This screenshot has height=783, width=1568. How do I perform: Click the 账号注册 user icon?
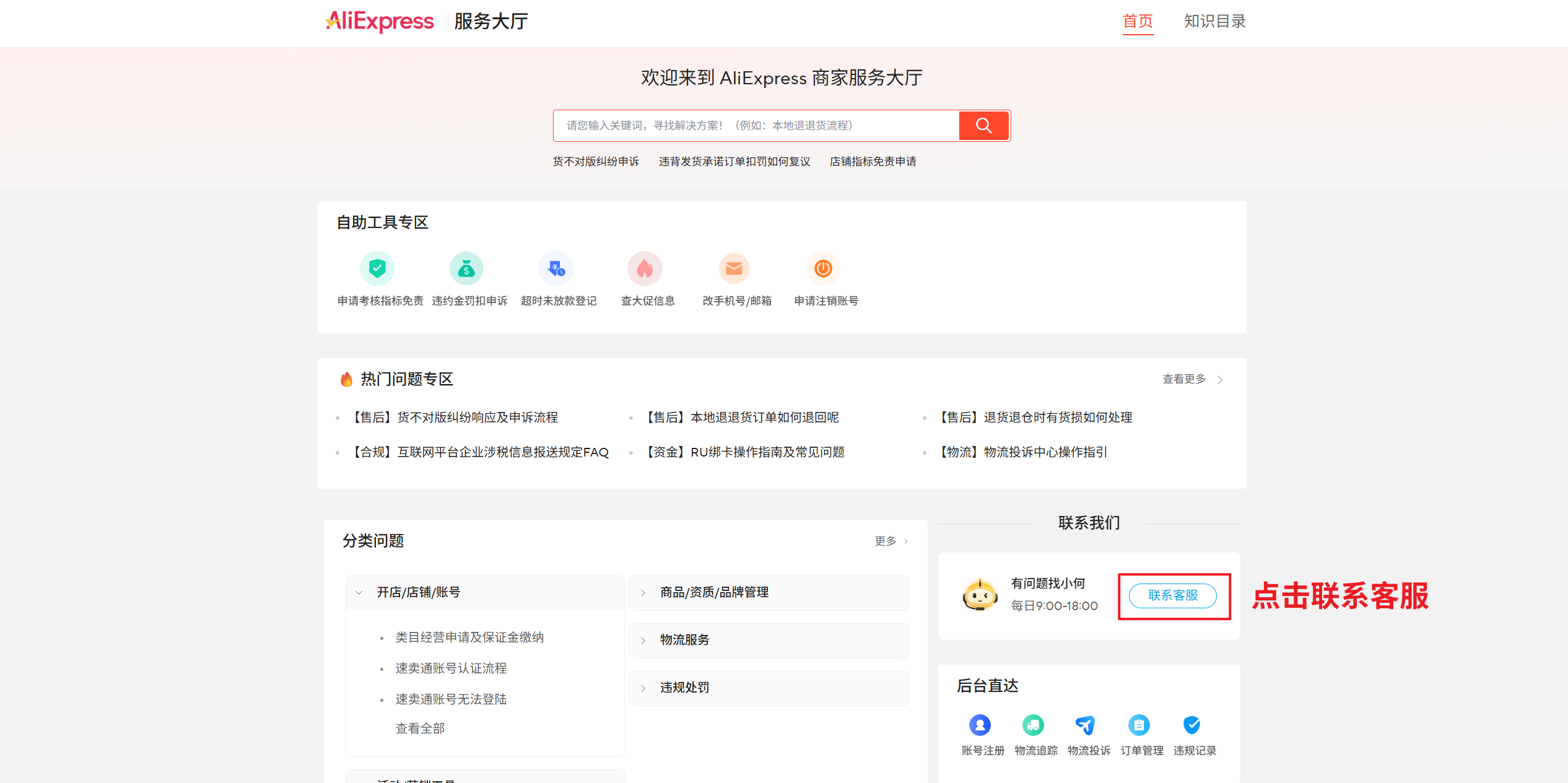tap(980, 725)
